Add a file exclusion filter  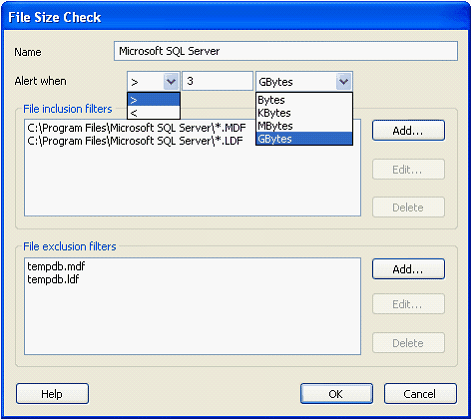point(408,269)
